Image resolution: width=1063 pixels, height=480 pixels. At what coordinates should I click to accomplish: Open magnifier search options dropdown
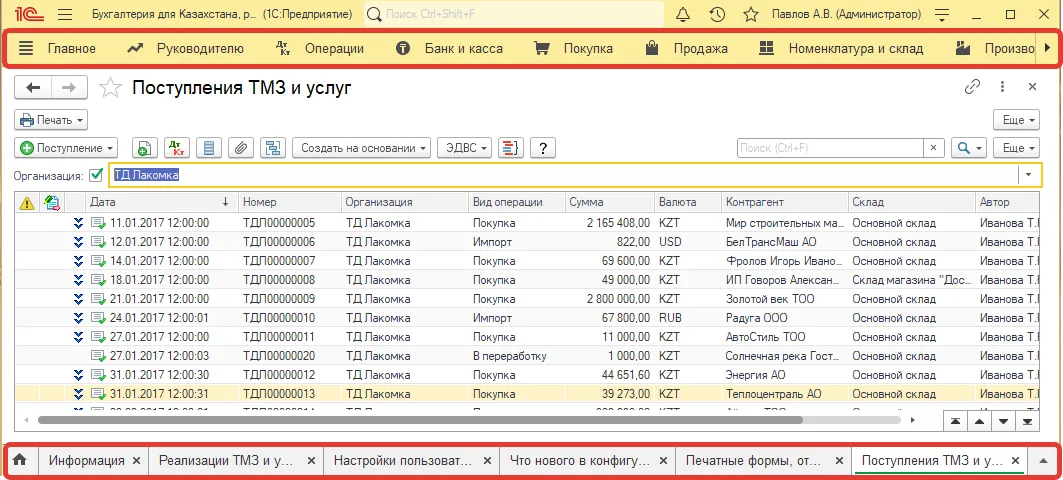[968, 148]
